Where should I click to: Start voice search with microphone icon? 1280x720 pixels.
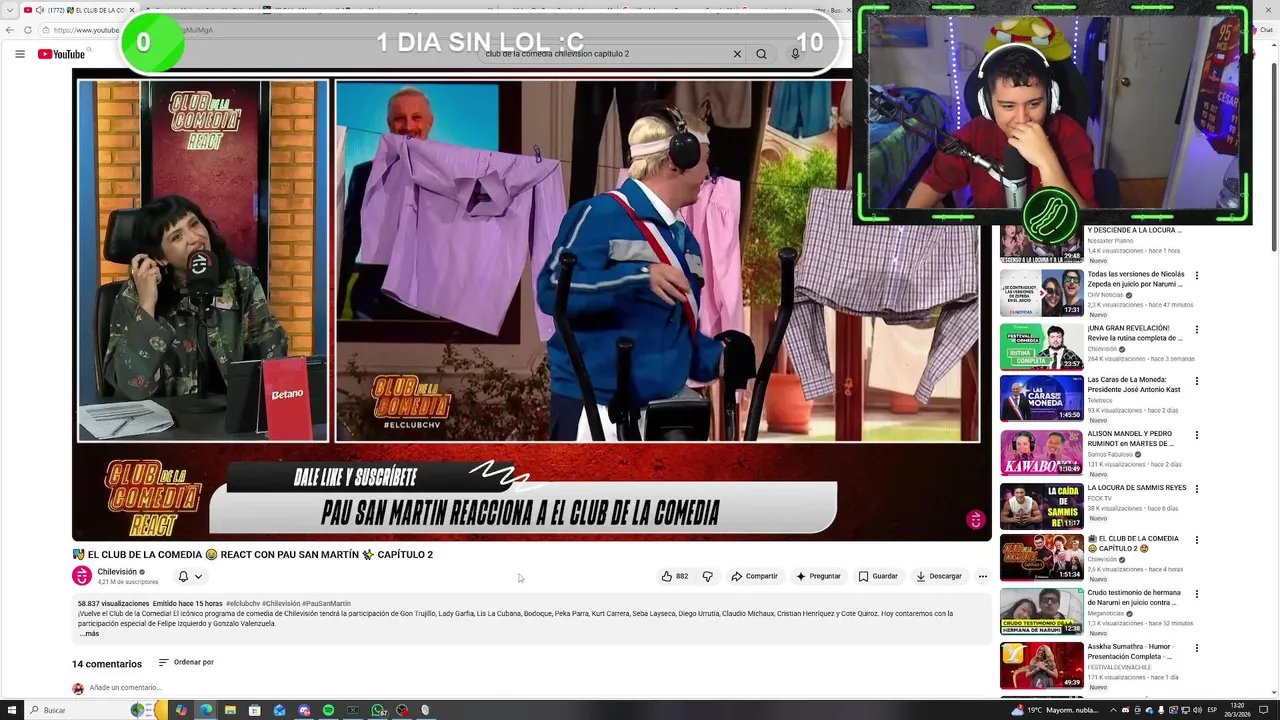tap(795, 54)
